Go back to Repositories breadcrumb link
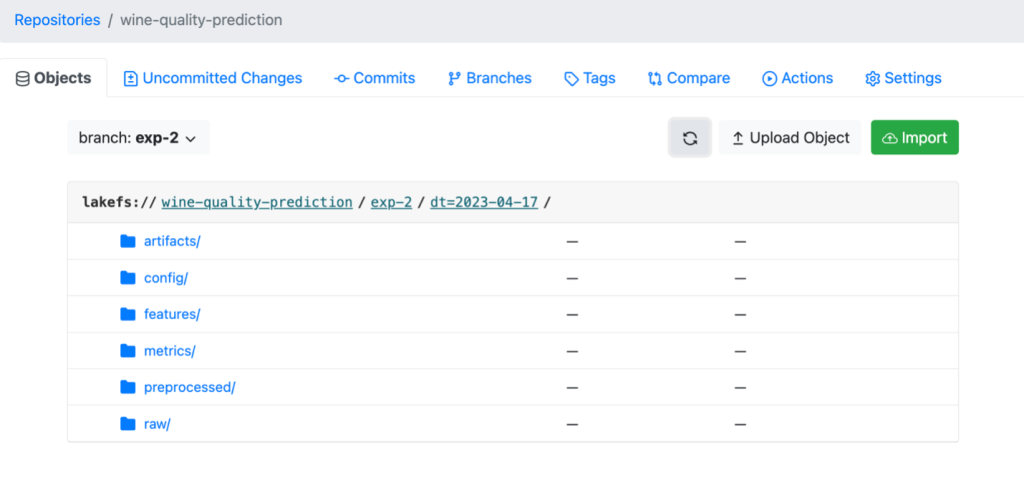 click(57, 20)
